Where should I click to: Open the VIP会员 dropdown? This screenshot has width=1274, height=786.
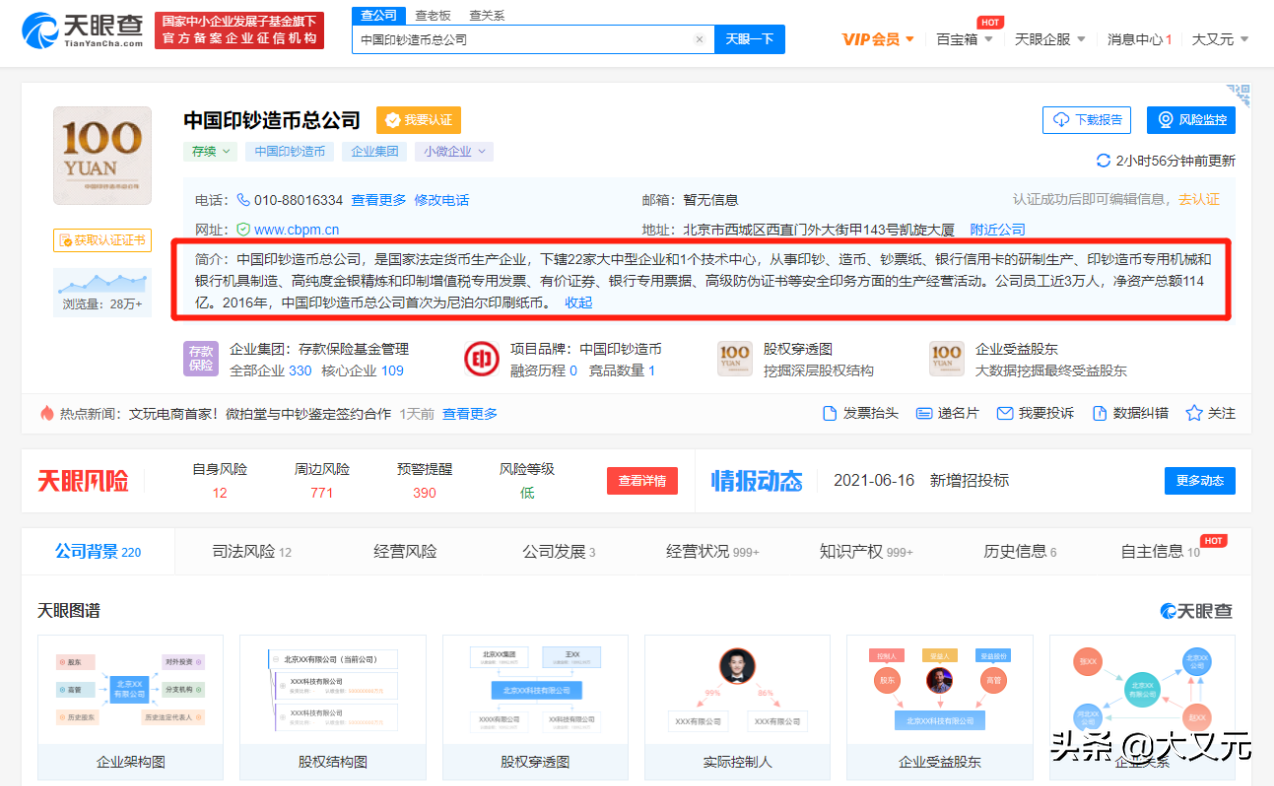click(878, 39)
